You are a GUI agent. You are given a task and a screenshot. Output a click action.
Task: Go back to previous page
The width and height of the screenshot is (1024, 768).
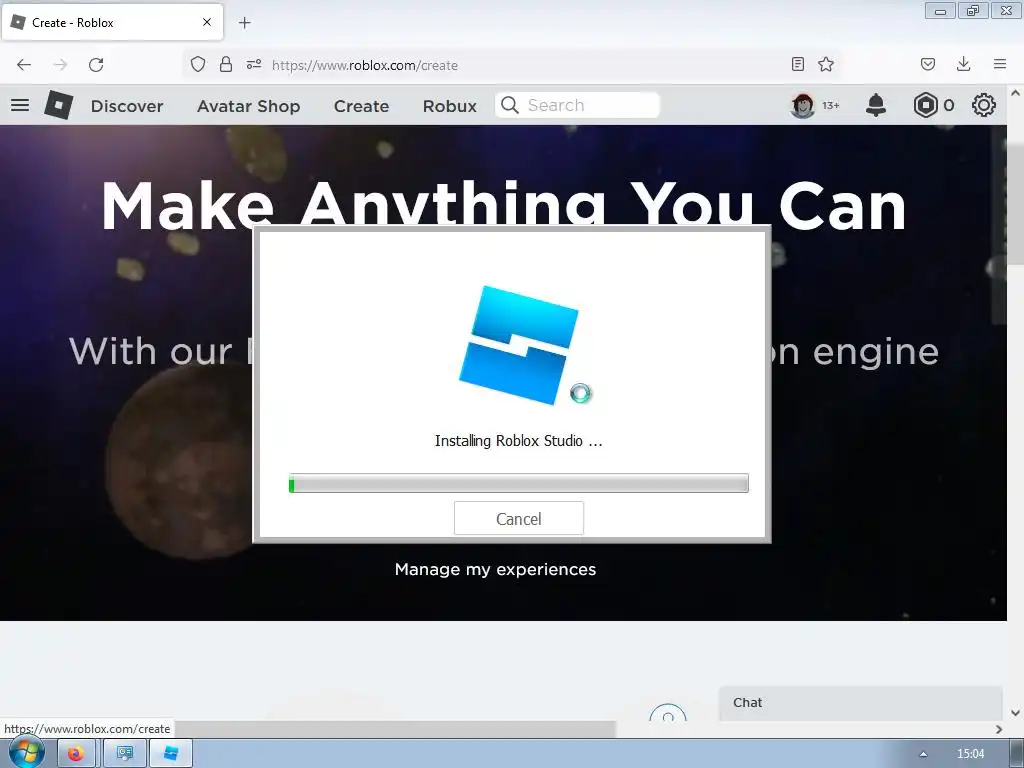point(24,65)
